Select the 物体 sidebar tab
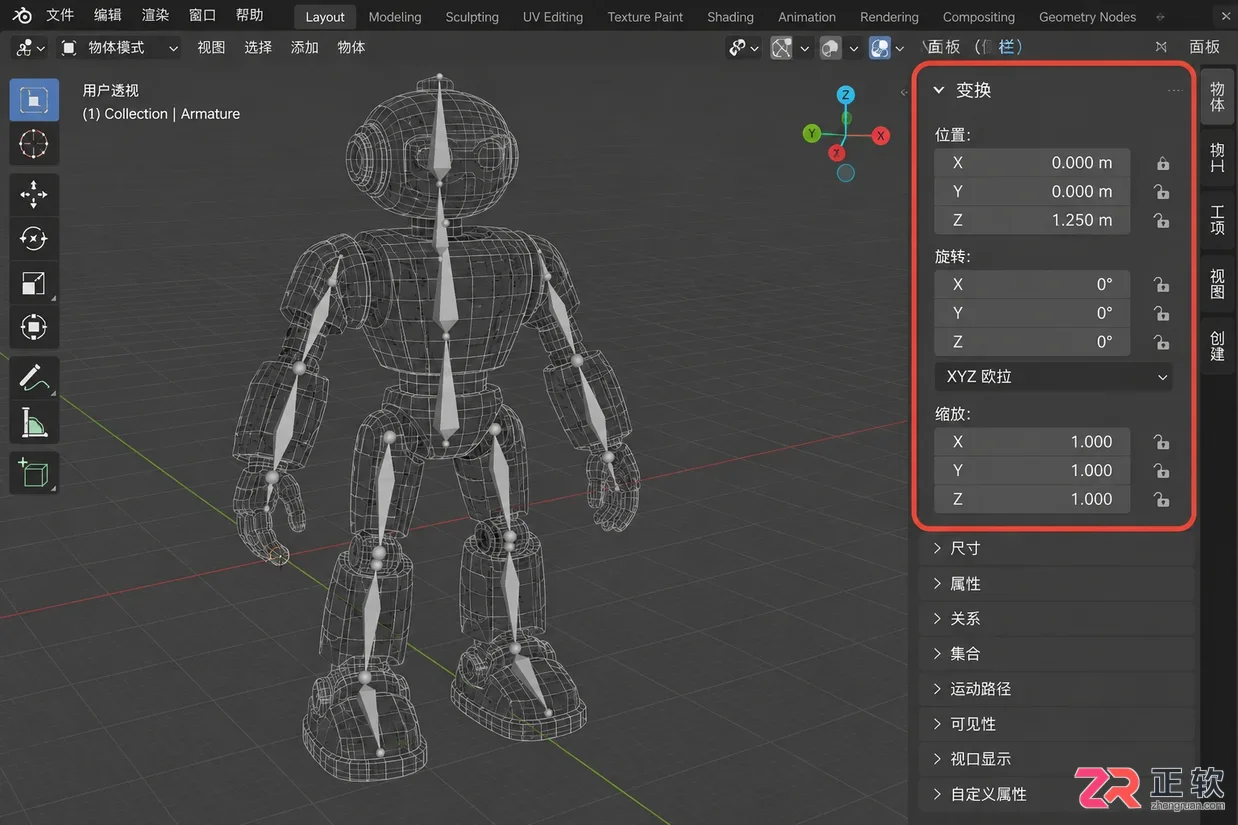This screenshot has width=1238, height=825. pyautogui.click(x=1217, y=97)
